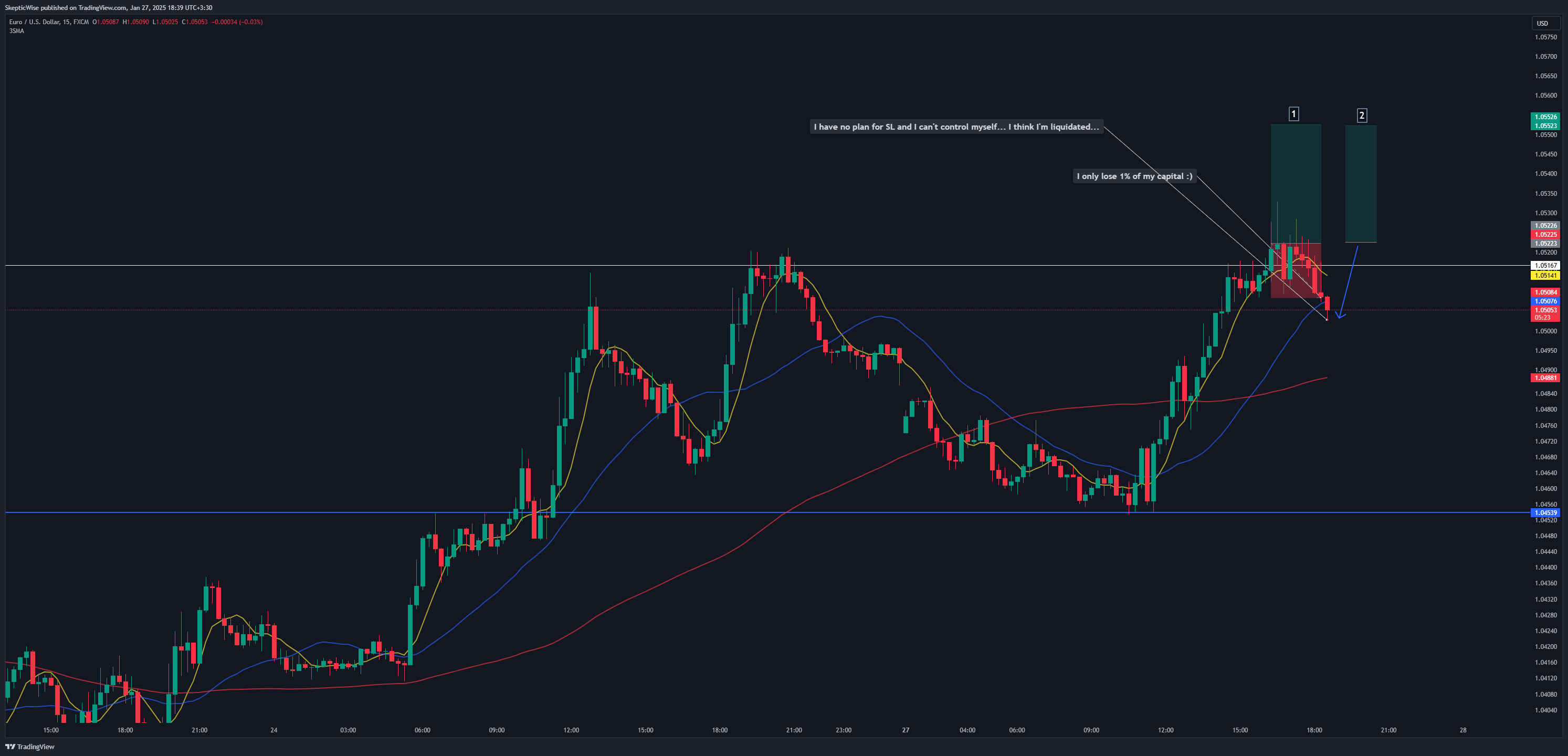Click the 1.04040 price scale tick

[x=1546, y=710]
